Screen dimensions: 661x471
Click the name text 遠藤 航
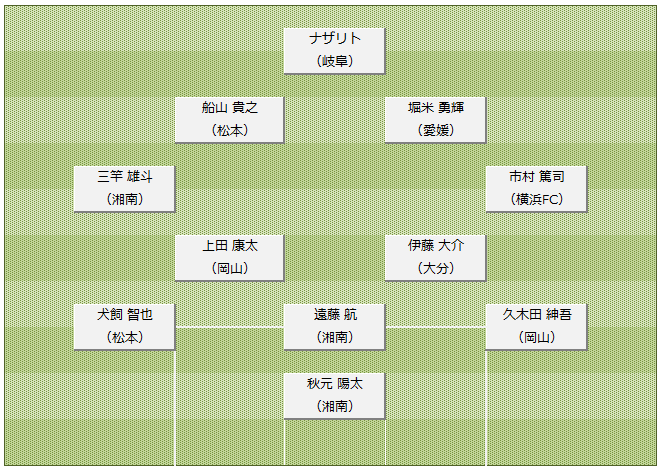pyautogui.click(x=335, y=315)
